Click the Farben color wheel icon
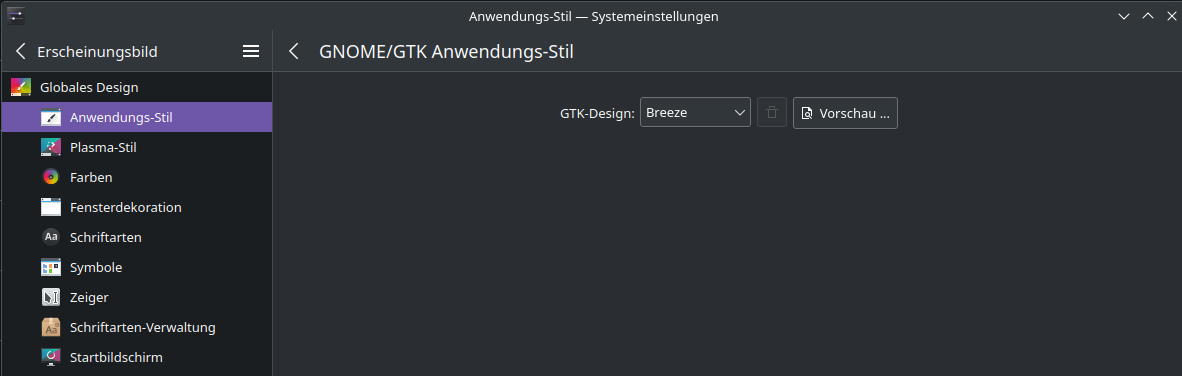 (51, 178)
